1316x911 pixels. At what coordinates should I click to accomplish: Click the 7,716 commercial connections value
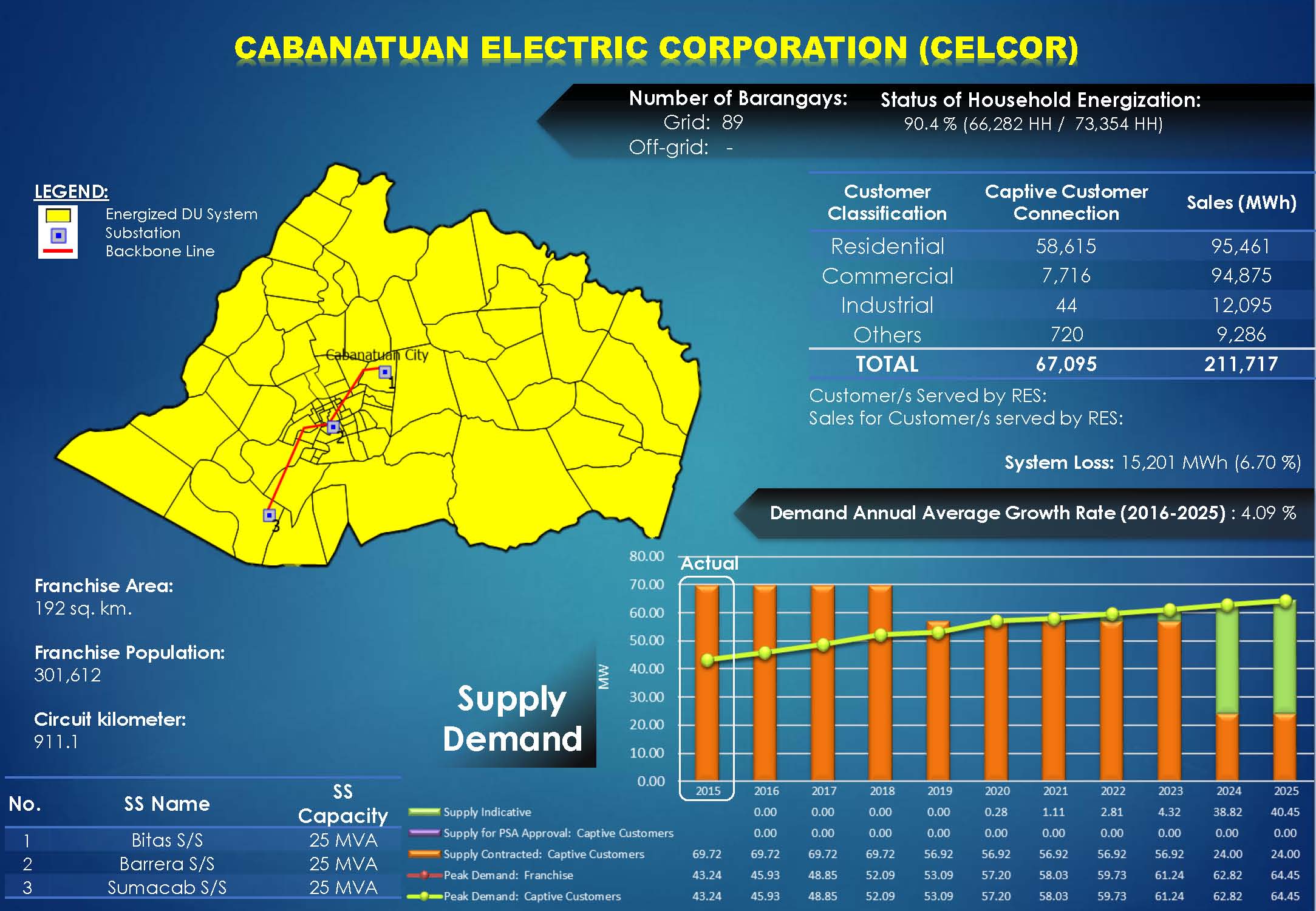[x=1066, y=276]
